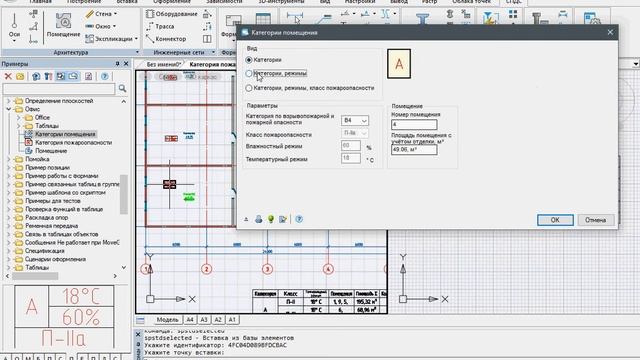Open category dropdown showing В4
640x360 pixels.
tap(355, 120)
